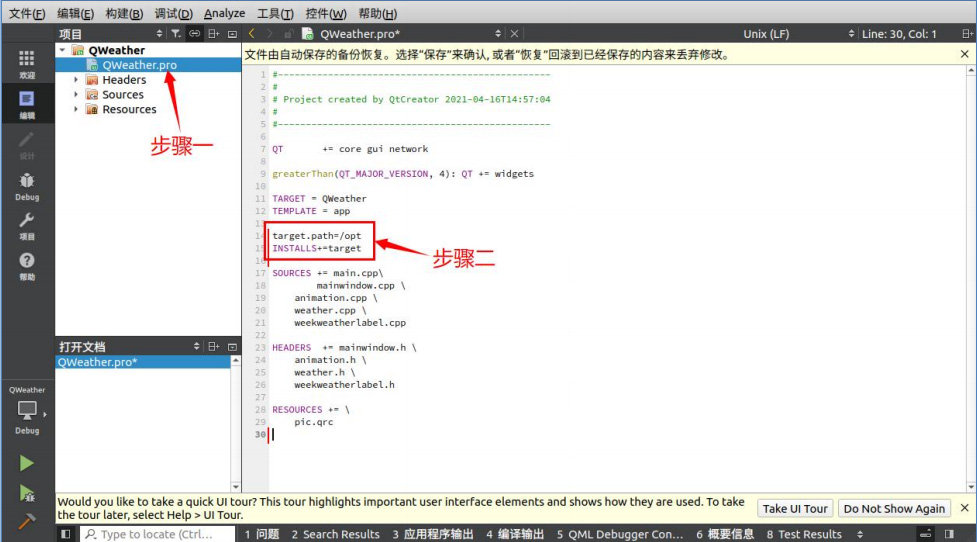This screenshot has height=542, width=977.
Task: Go back in editor navigation history
Action: point(252,34)
